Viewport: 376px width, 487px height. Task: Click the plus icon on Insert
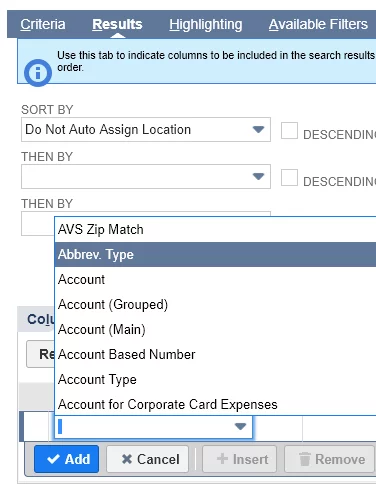click(222, 459)
